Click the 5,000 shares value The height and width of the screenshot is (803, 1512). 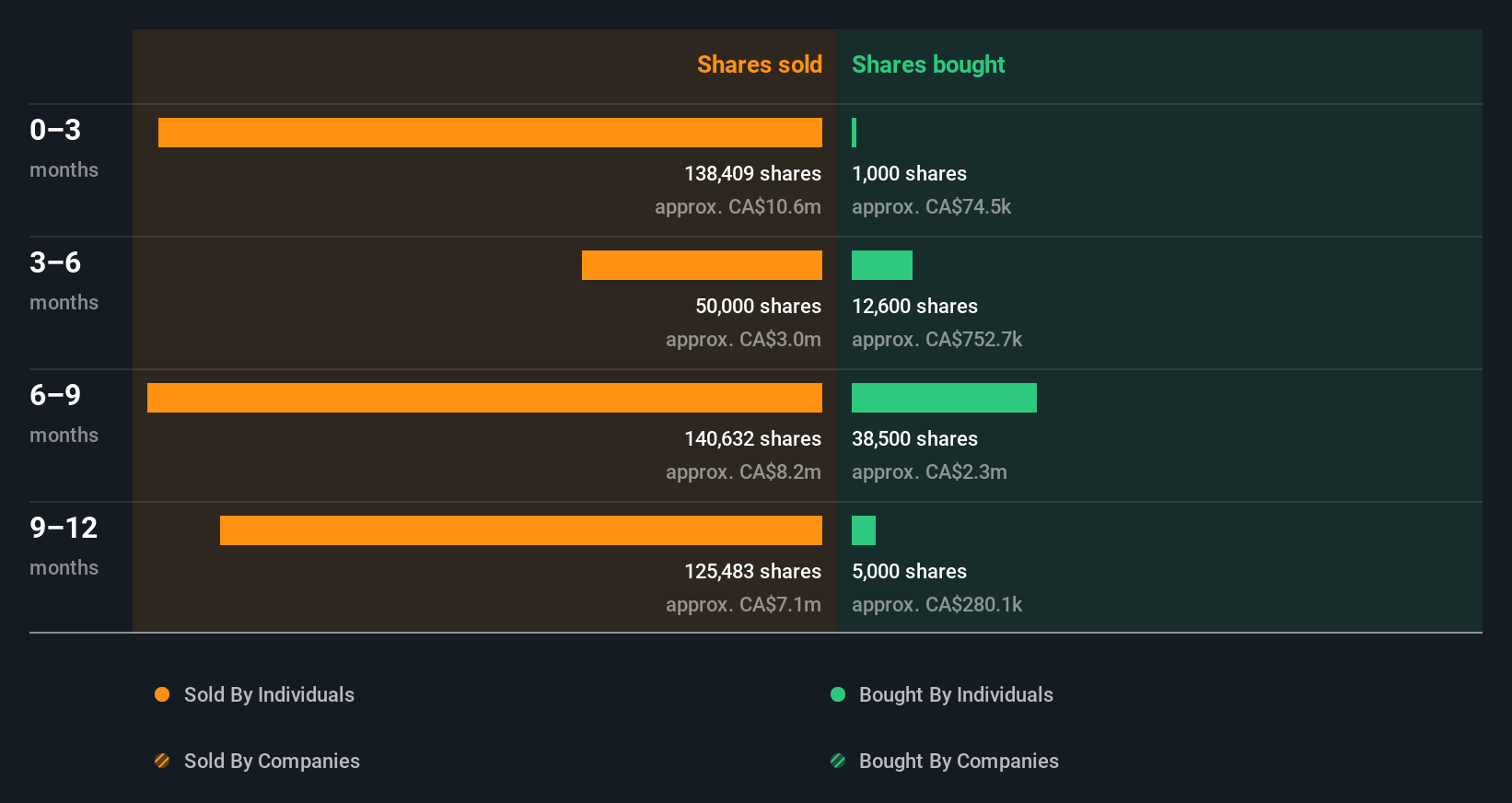[x=909, y=571]
